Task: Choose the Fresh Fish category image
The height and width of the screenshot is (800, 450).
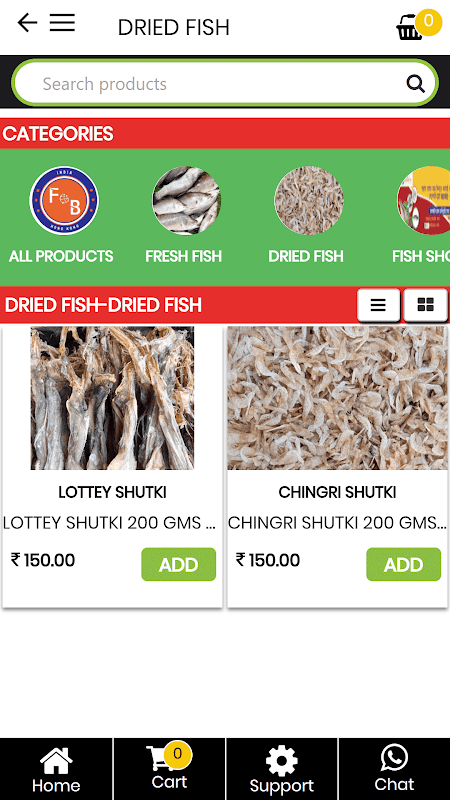Action: pyautogui.click(x=187, y=201)
